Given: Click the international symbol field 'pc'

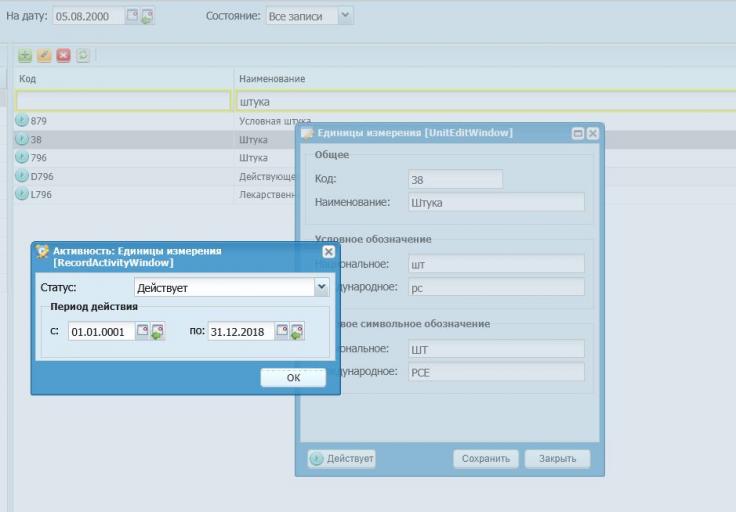Looking at the screenshot, I should [x=497, y=287].
